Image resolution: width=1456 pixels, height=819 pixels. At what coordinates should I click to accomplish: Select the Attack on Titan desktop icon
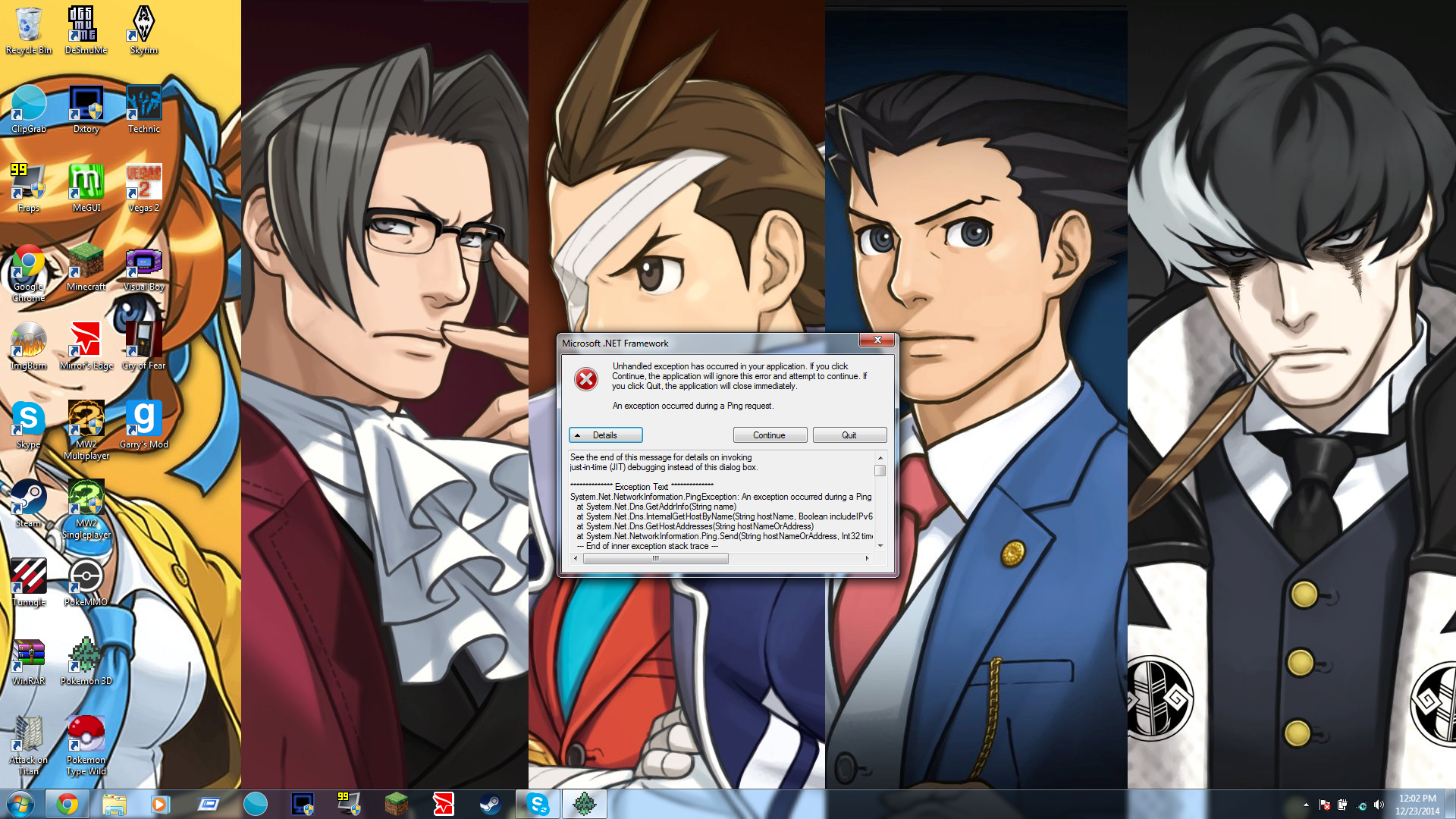coord(29,745)
